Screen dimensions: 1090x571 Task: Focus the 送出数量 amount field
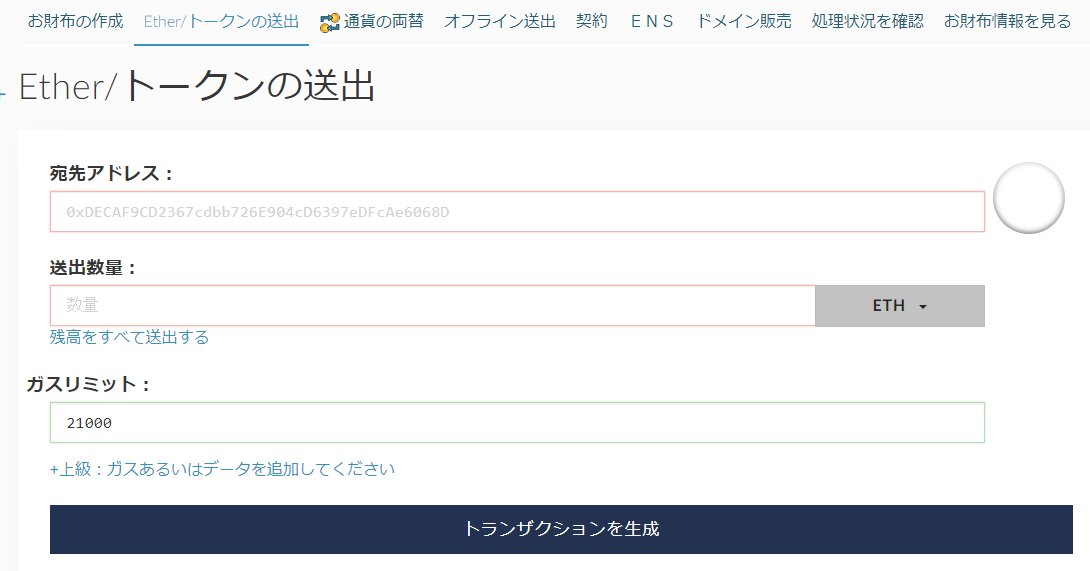click(432, 305)
